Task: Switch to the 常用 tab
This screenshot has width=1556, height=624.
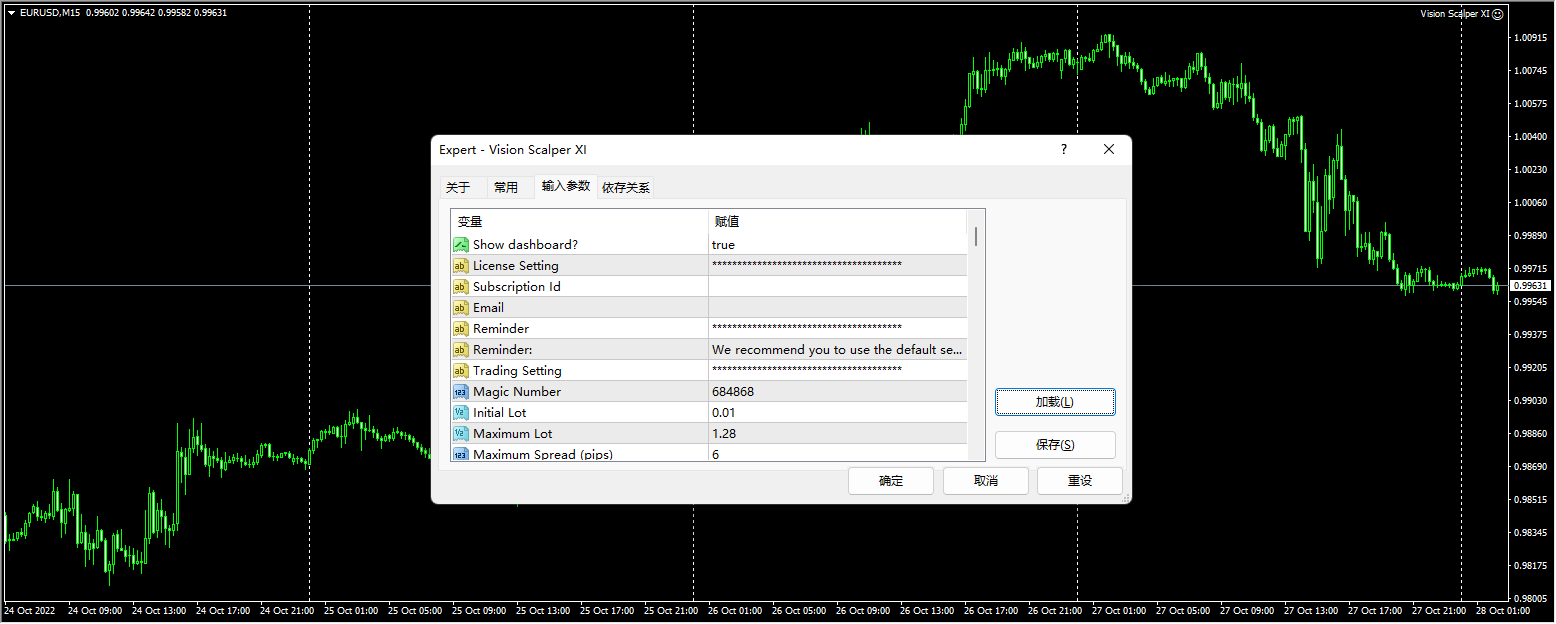Action: (507, 186)
